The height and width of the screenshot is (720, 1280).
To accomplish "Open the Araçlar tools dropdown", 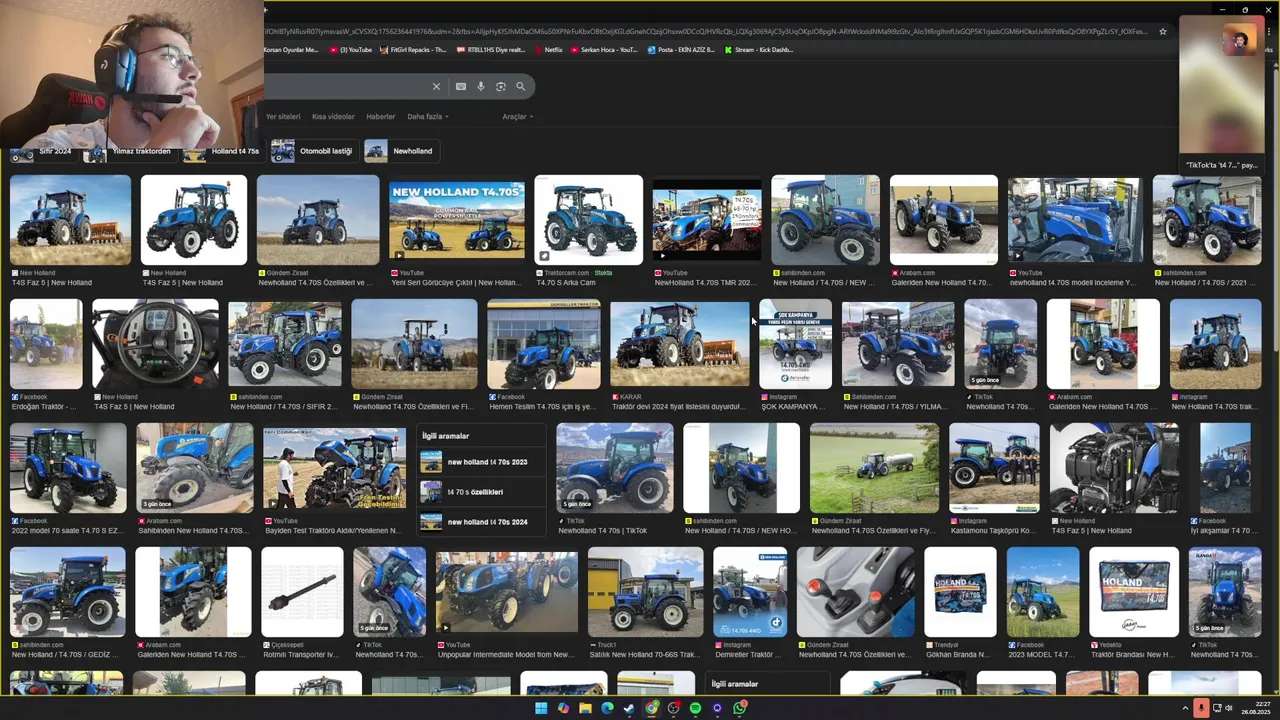I will pyautogui.click(x=517, y=117).
